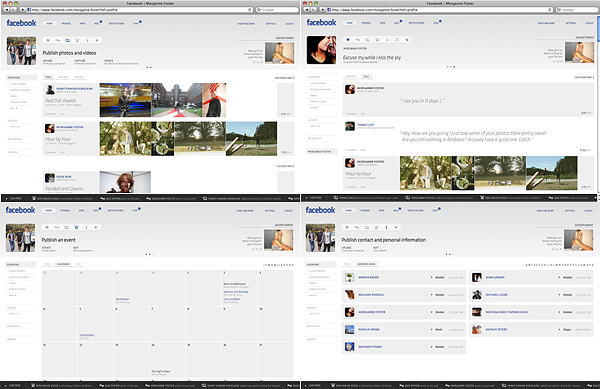Click the info 'i' icon in the photos publisher toolbar
Screen dimensions: 600x389
click(x=87, y=40)
